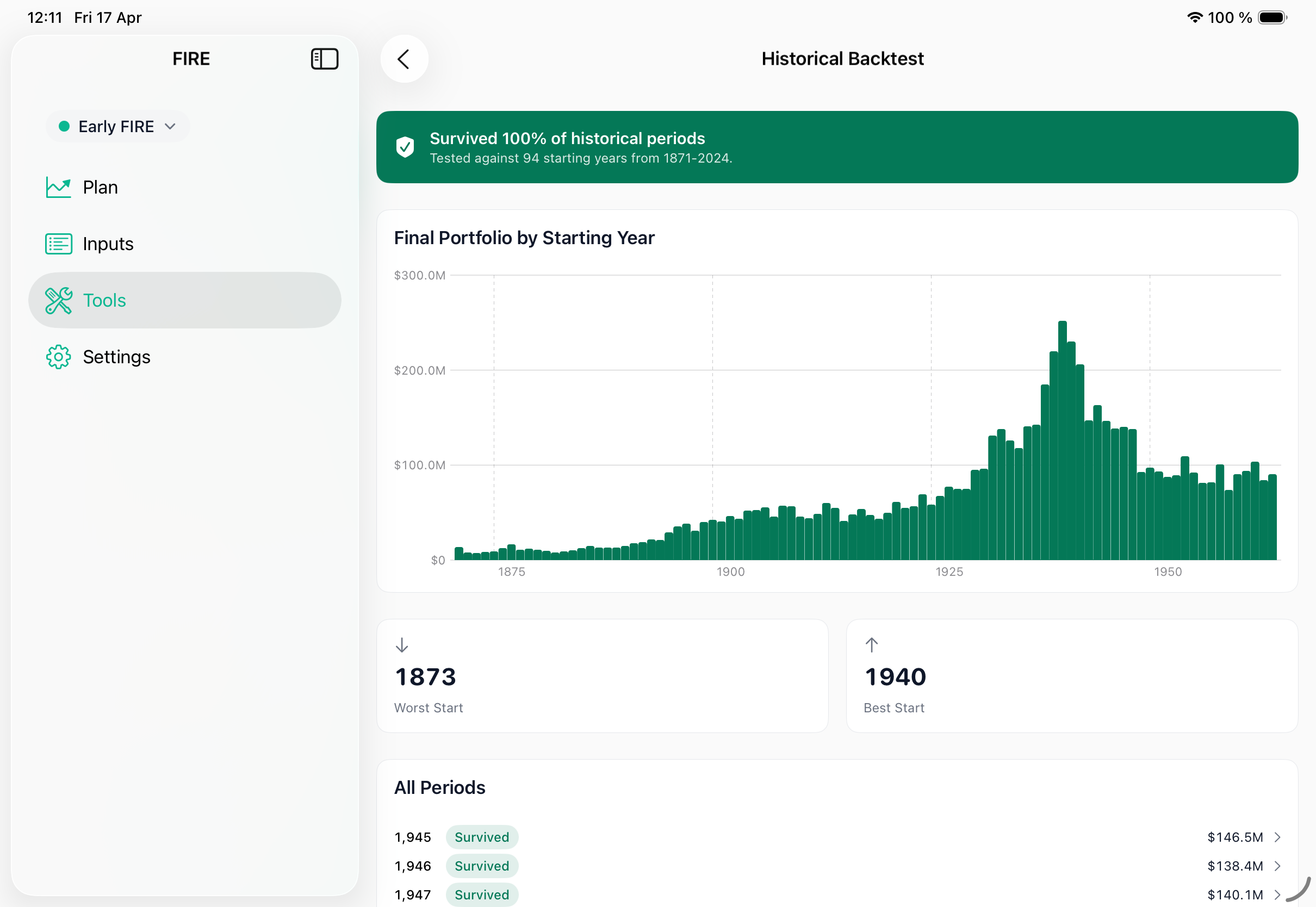Viewport: 1316px width, 907px height.
Task: Click the Inputs list icon
Action: [x=58, y=244]
